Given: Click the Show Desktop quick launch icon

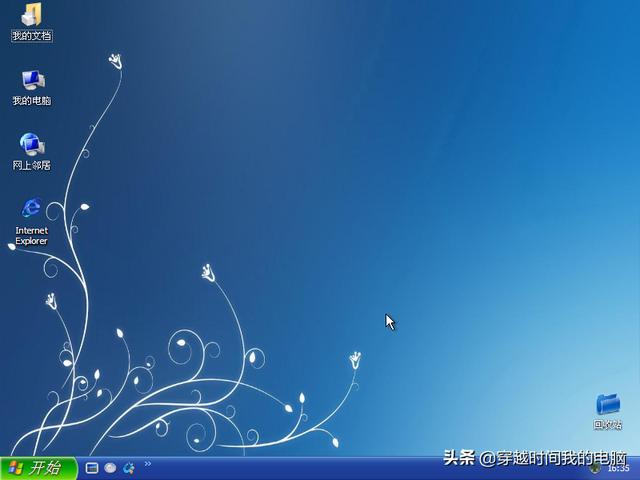Looking at the screenshot, I should tap(92, 468).
